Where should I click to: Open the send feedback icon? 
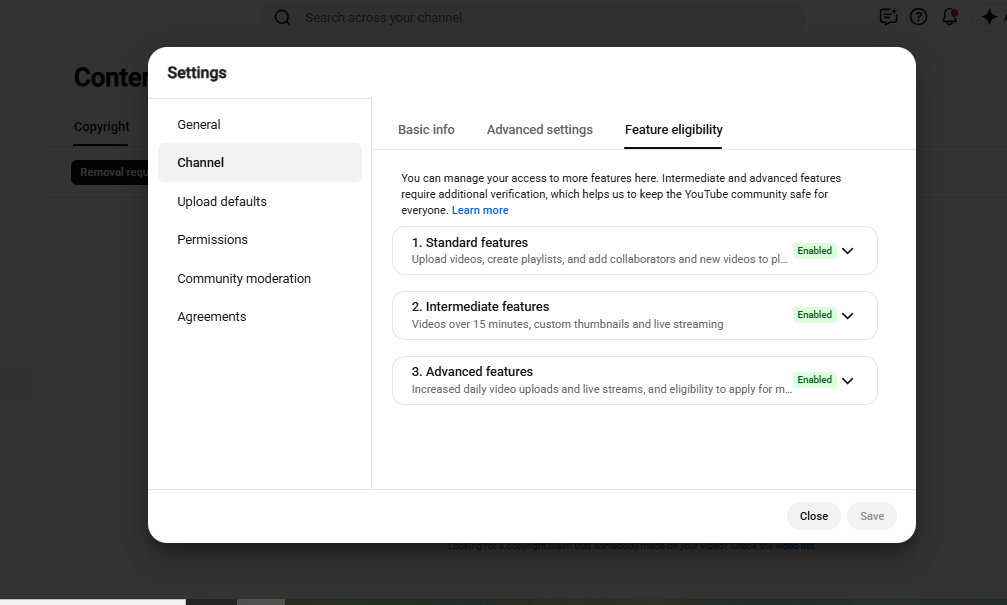tap(888, 17)
